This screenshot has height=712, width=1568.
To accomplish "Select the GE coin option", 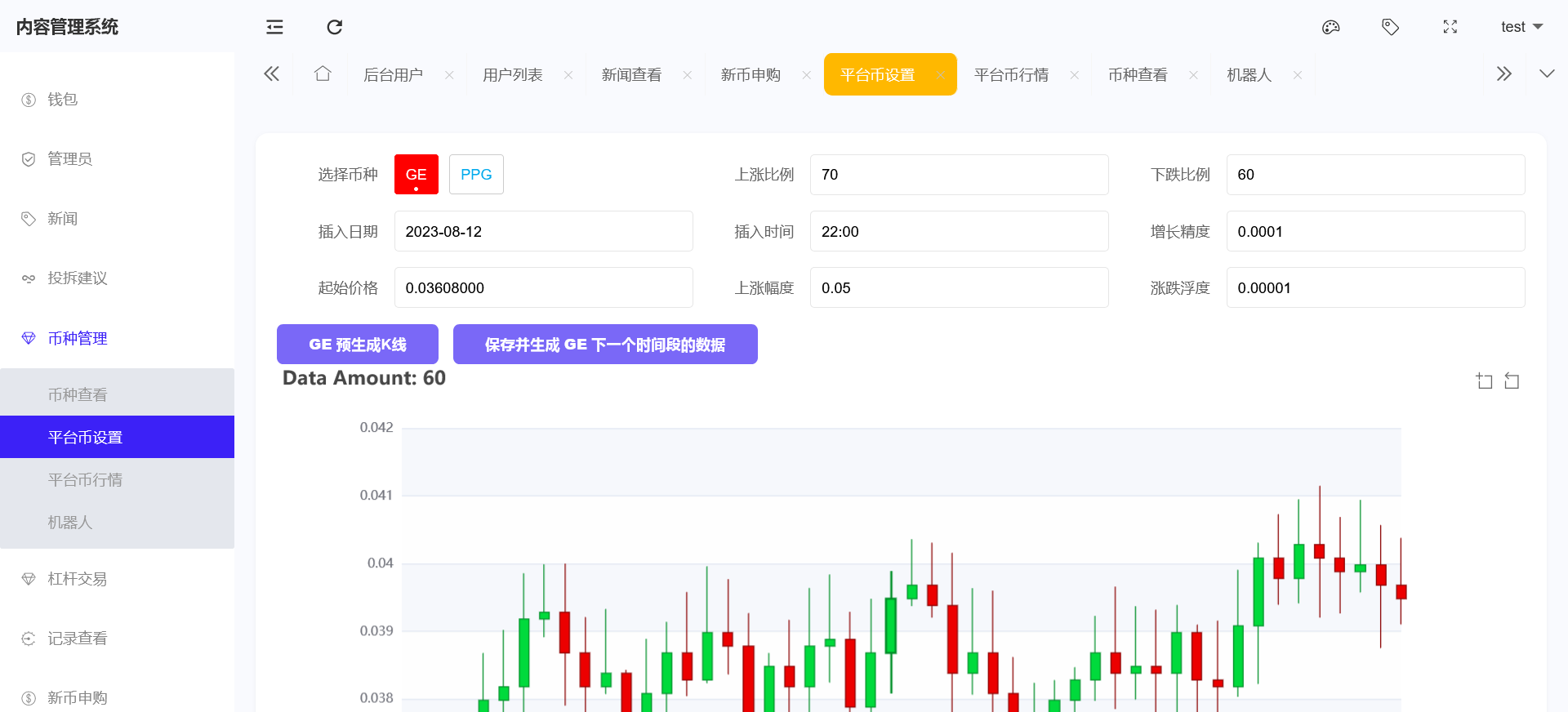I will pos(416,175).
